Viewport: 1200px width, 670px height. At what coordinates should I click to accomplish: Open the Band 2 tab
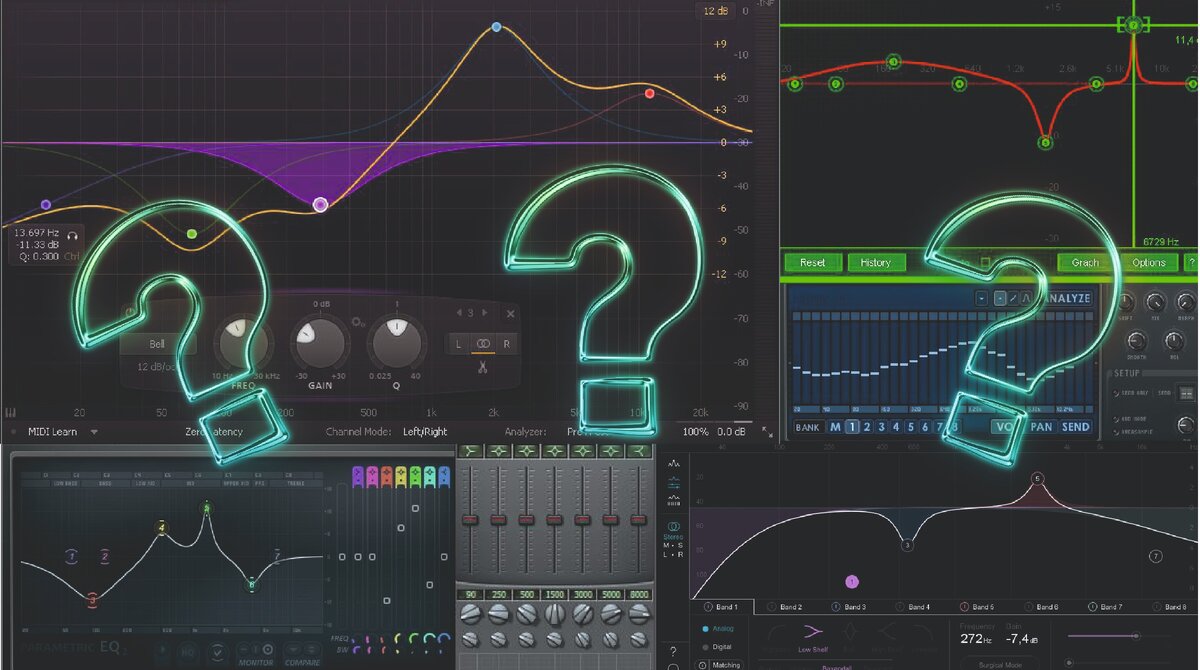tap(785, 607)
